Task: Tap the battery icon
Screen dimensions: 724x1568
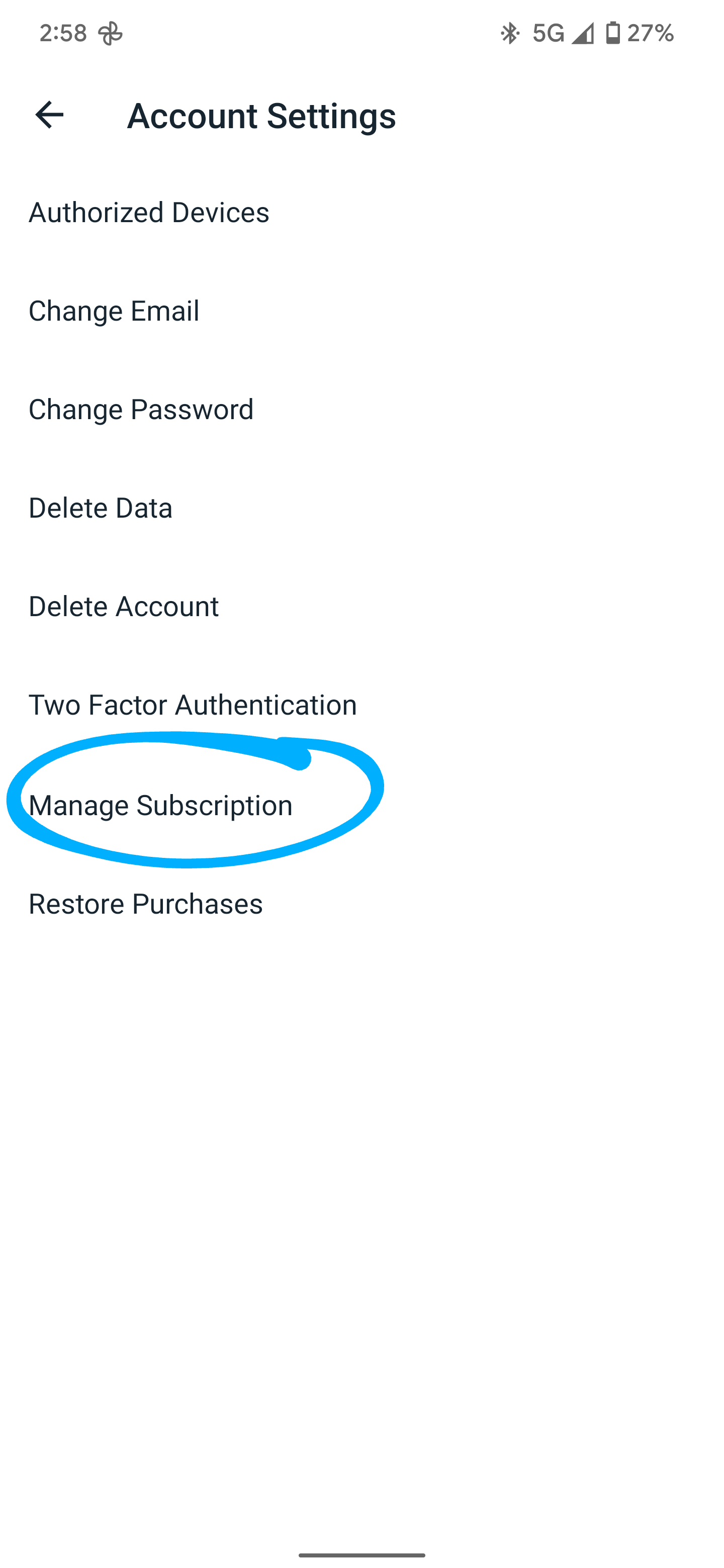Action: 612,33
